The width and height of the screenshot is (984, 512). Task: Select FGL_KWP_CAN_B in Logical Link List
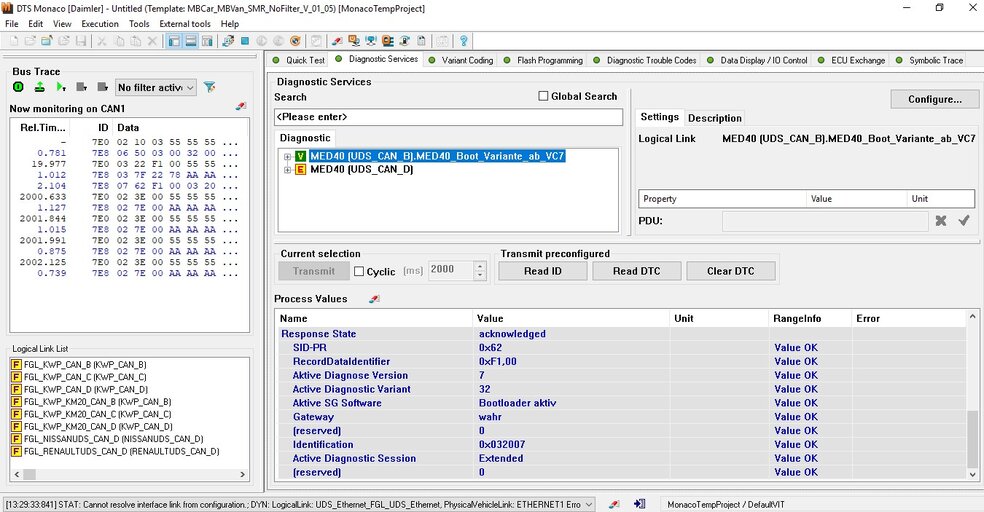85,365
